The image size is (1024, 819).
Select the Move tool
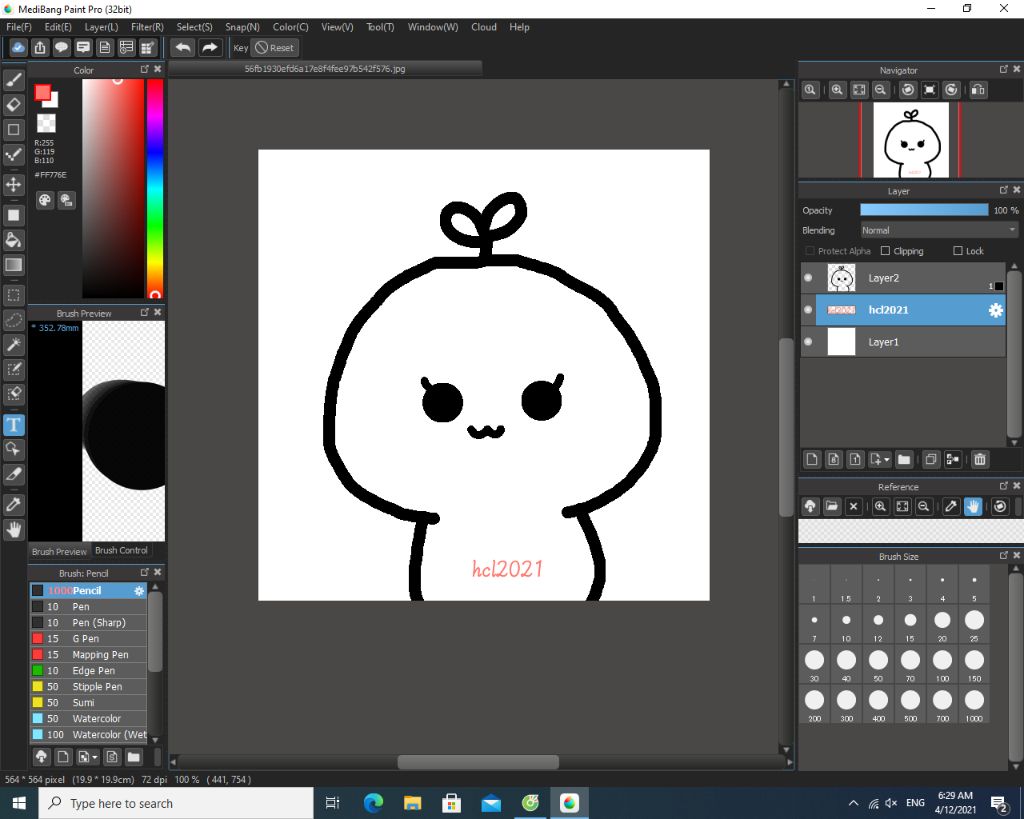pos(14,185)
